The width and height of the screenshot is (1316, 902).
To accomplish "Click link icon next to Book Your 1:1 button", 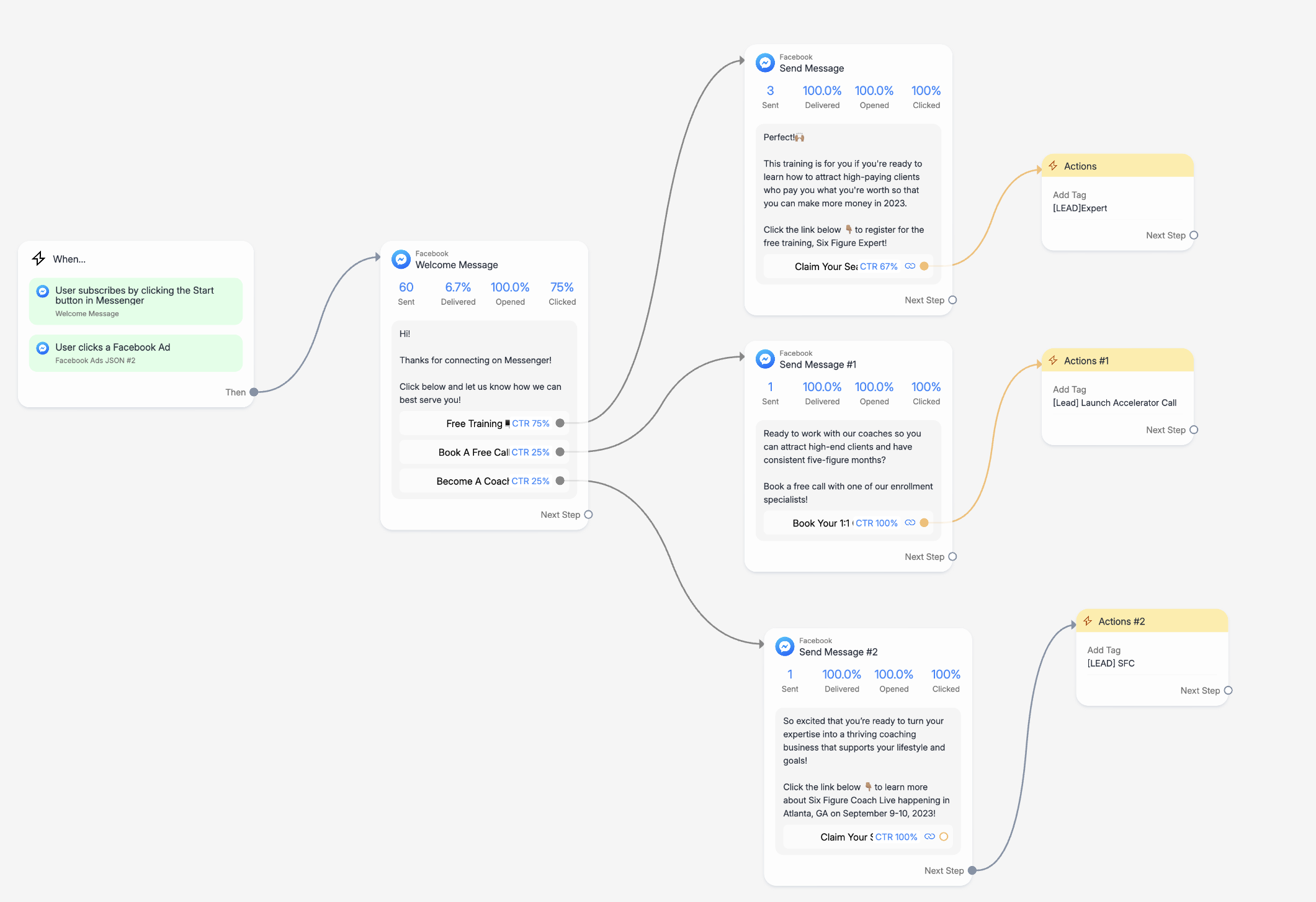I will point(910,523).
